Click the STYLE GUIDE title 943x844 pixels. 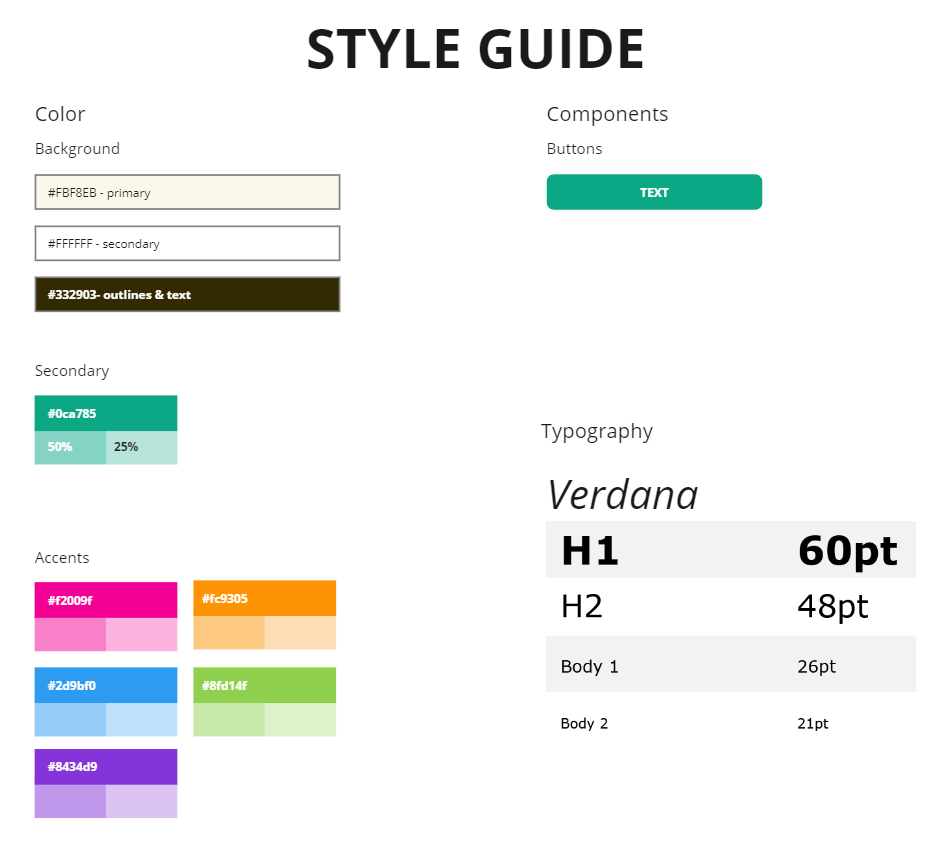476,49
